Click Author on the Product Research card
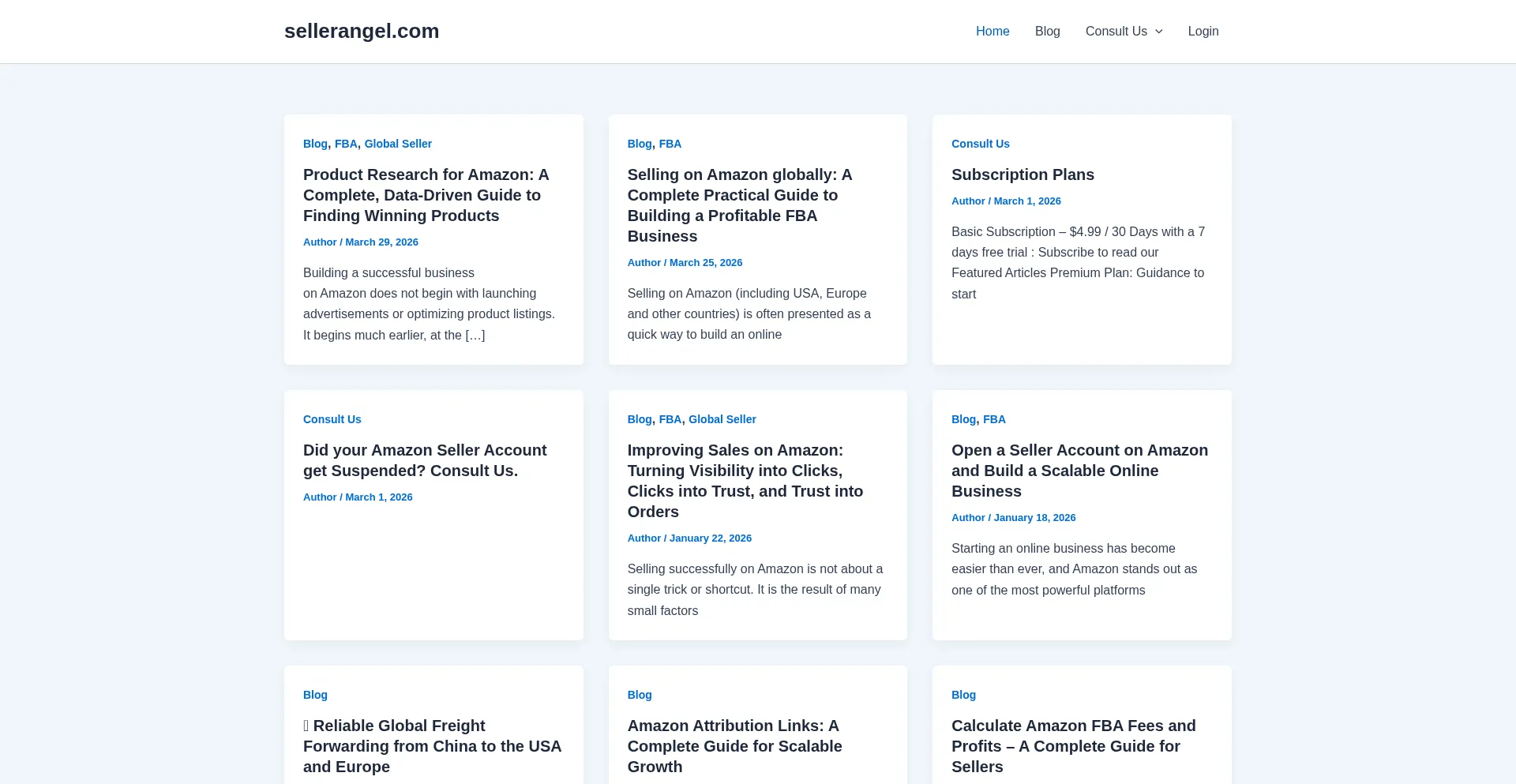Screen dimensions: 1516x784 click(x=320, y=242)
